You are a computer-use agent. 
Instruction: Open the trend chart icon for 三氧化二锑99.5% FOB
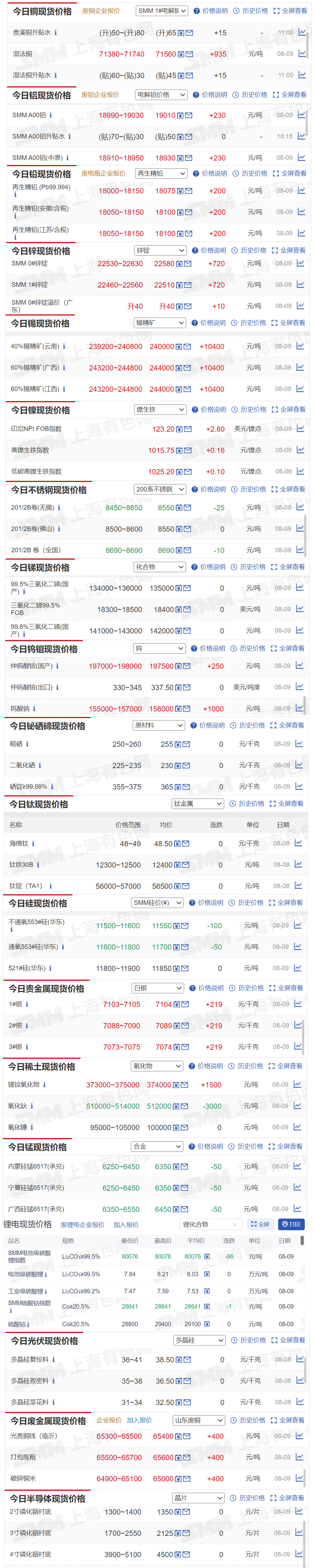coord(299,609)
